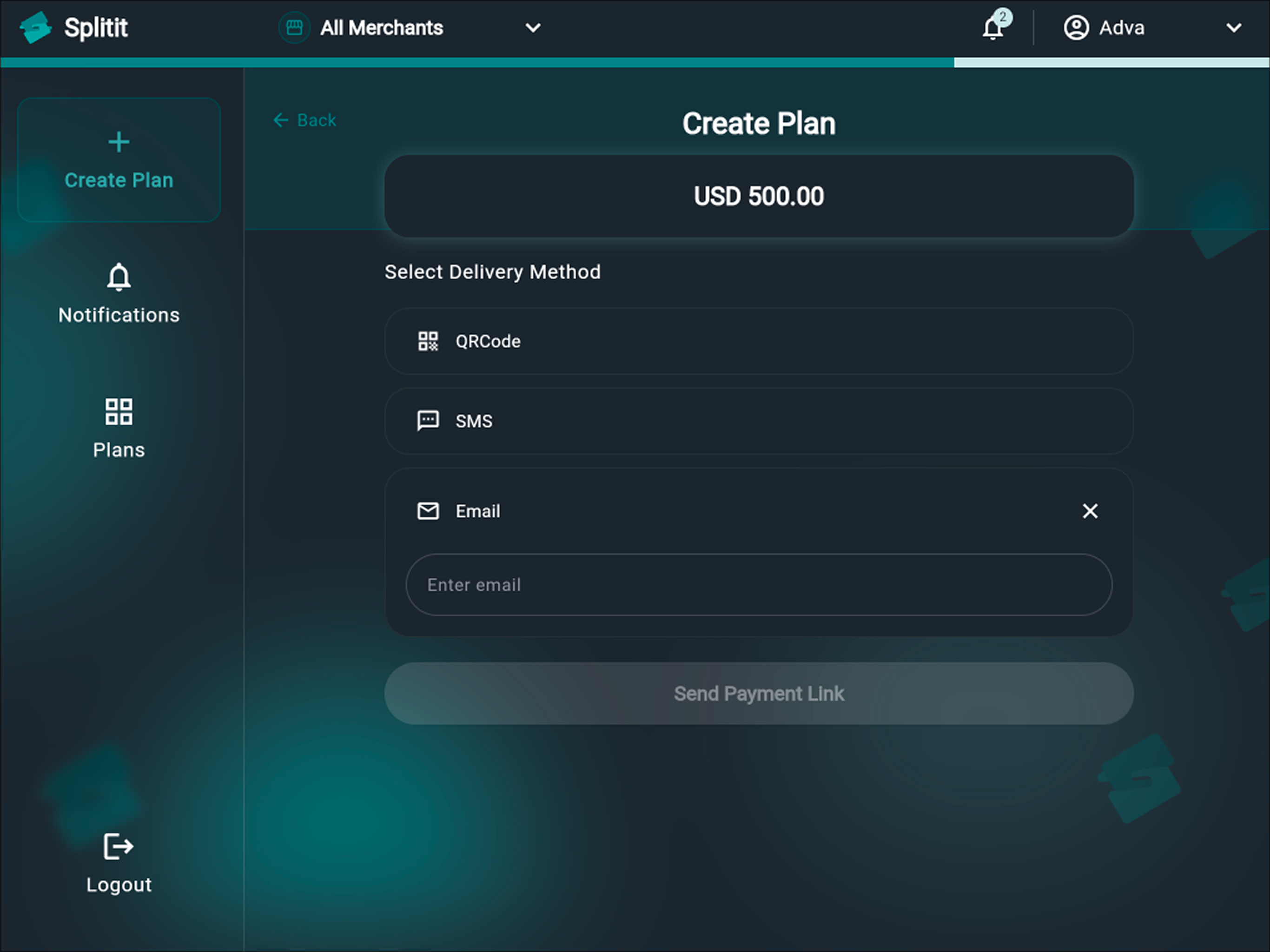Click the Back arrow icon
This screenshot has height=952, width=1270.
click(281, 120)
